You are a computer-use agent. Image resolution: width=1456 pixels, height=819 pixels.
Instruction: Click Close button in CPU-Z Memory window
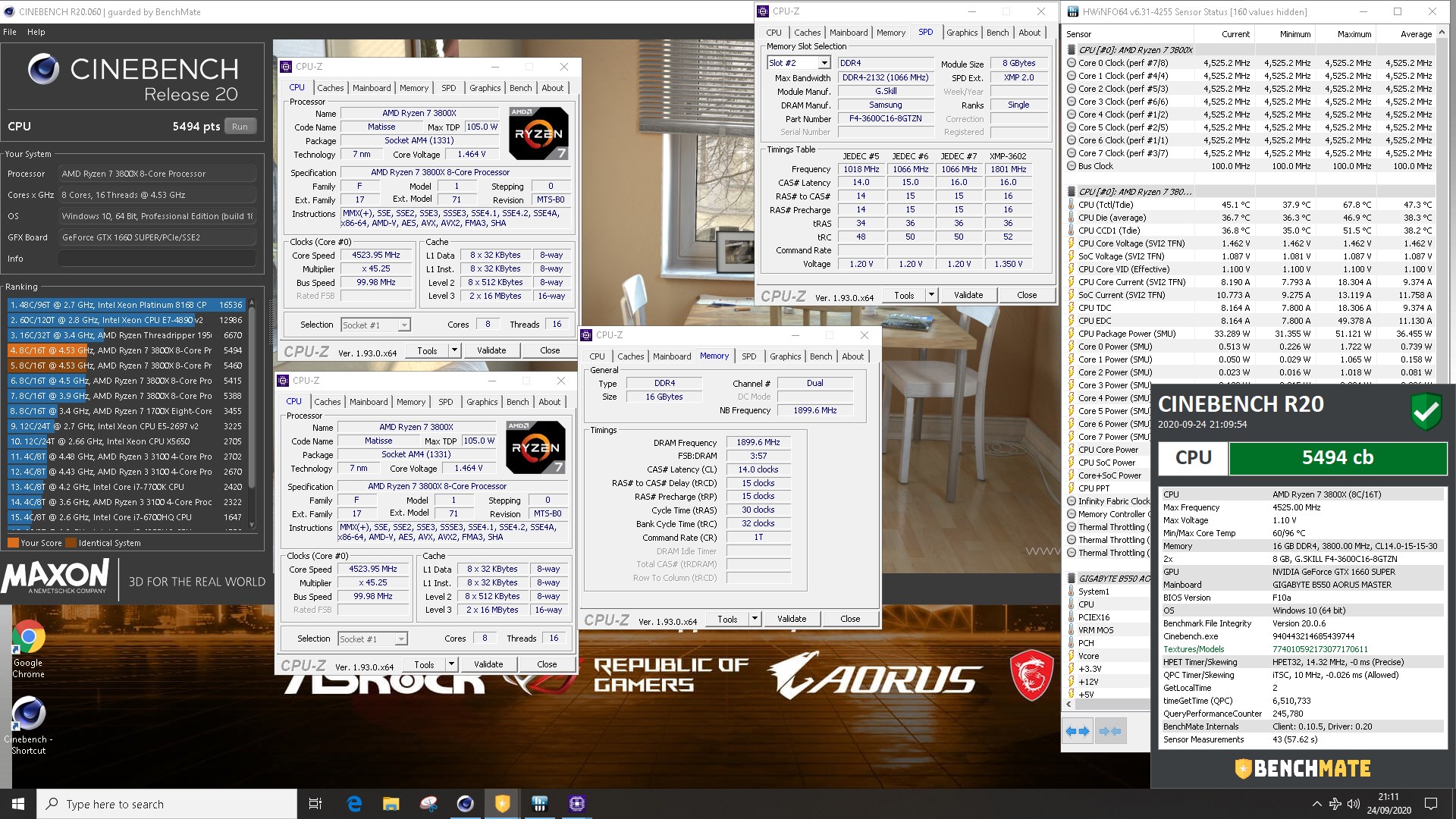click(x=850, y=619)
